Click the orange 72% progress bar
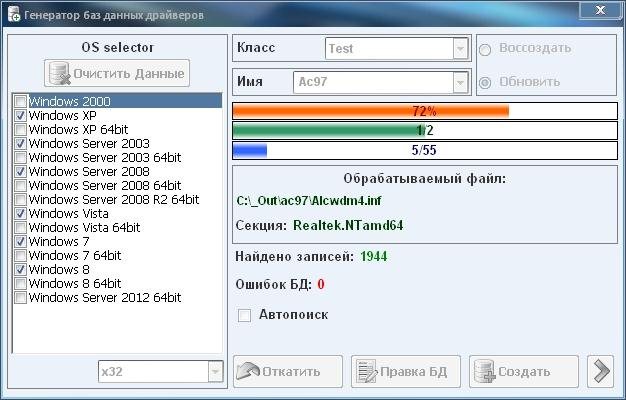The width and height of the screenshot is (626, 400). (x=424, y=110)
